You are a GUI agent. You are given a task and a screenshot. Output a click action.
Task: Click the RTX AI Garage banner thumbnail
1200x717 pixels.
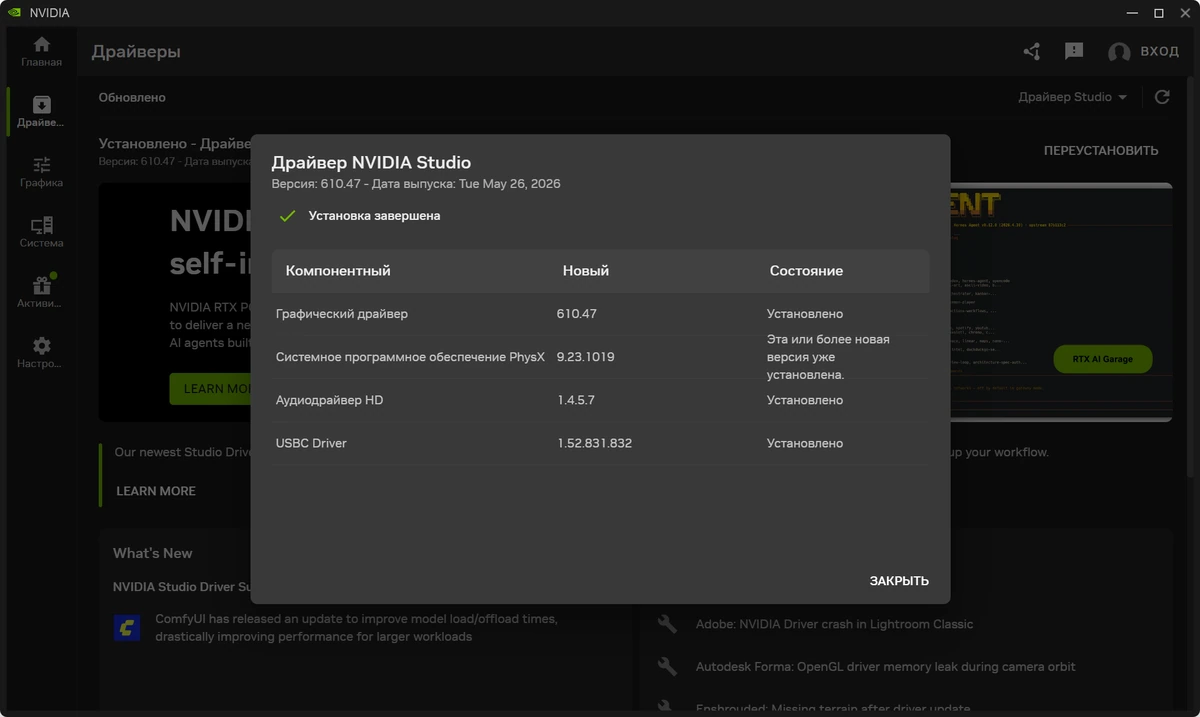pos(1060,300)
